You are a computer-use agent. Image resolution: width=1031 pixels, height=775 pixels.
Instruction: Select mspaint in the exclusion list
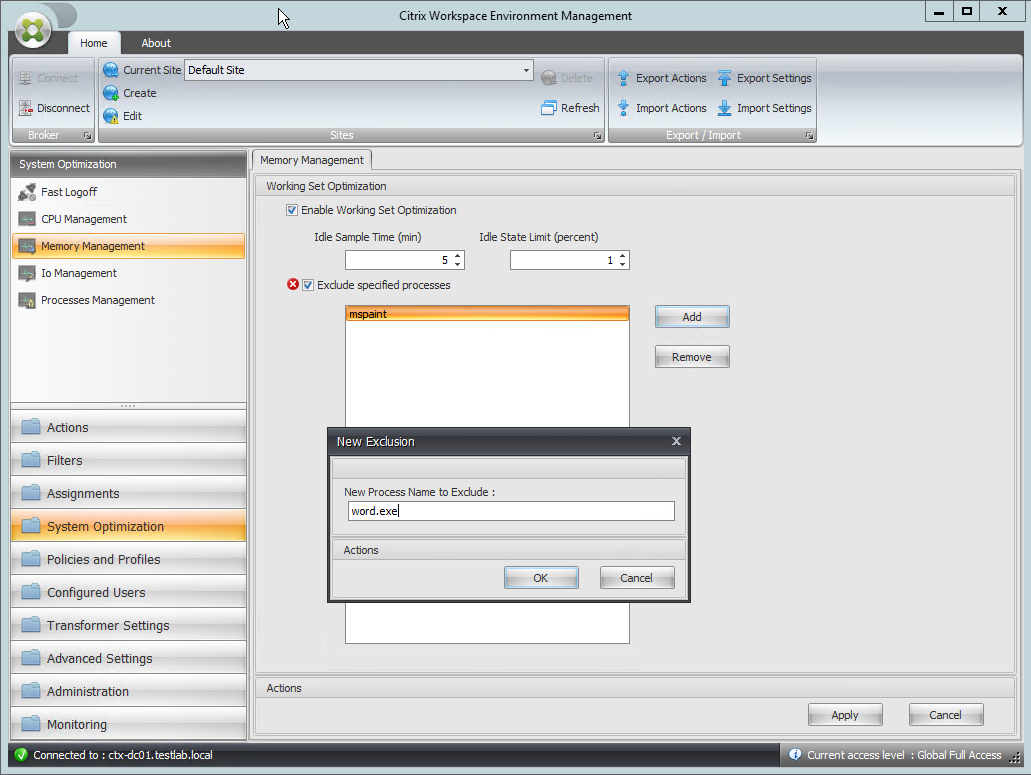[x=487, y=314]
